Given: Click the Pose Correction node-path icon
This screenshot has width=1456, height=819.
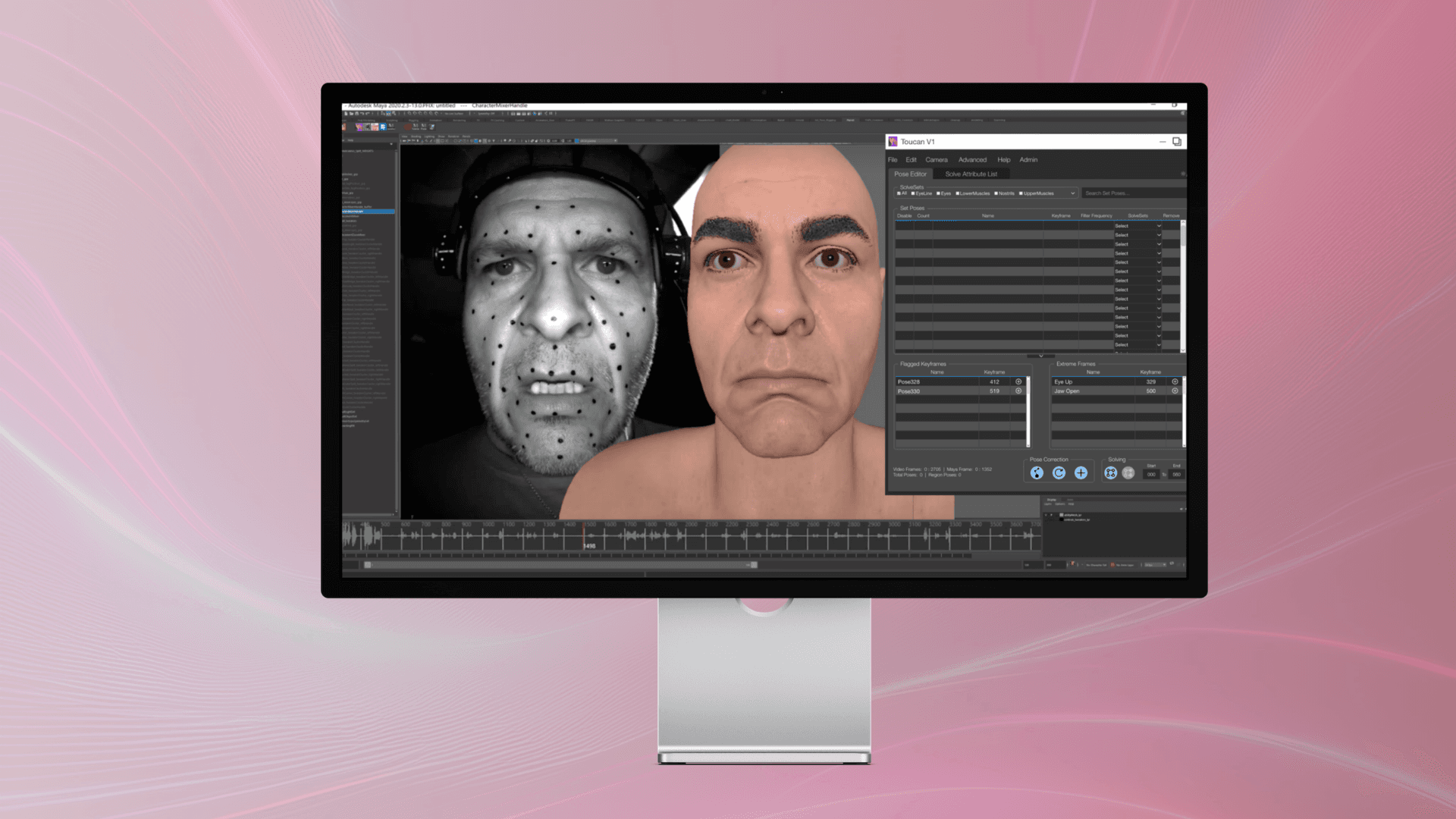Looking at the screenshot, I should [1037, 473].
